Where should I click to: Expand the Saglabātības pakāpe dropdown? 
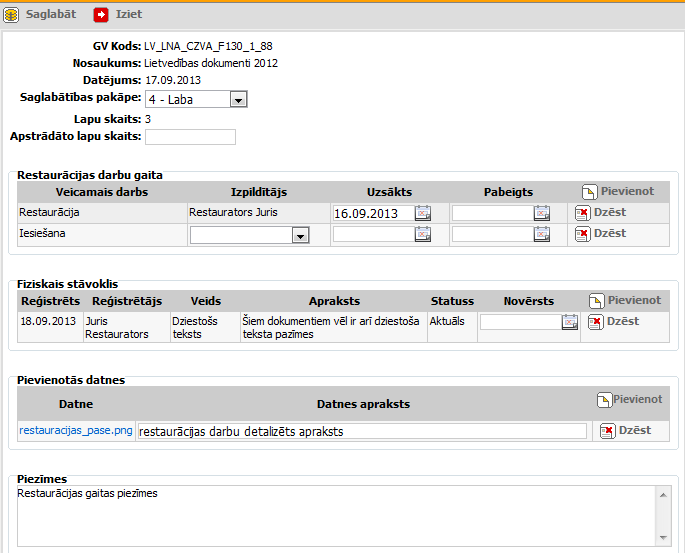click(237, 100)
